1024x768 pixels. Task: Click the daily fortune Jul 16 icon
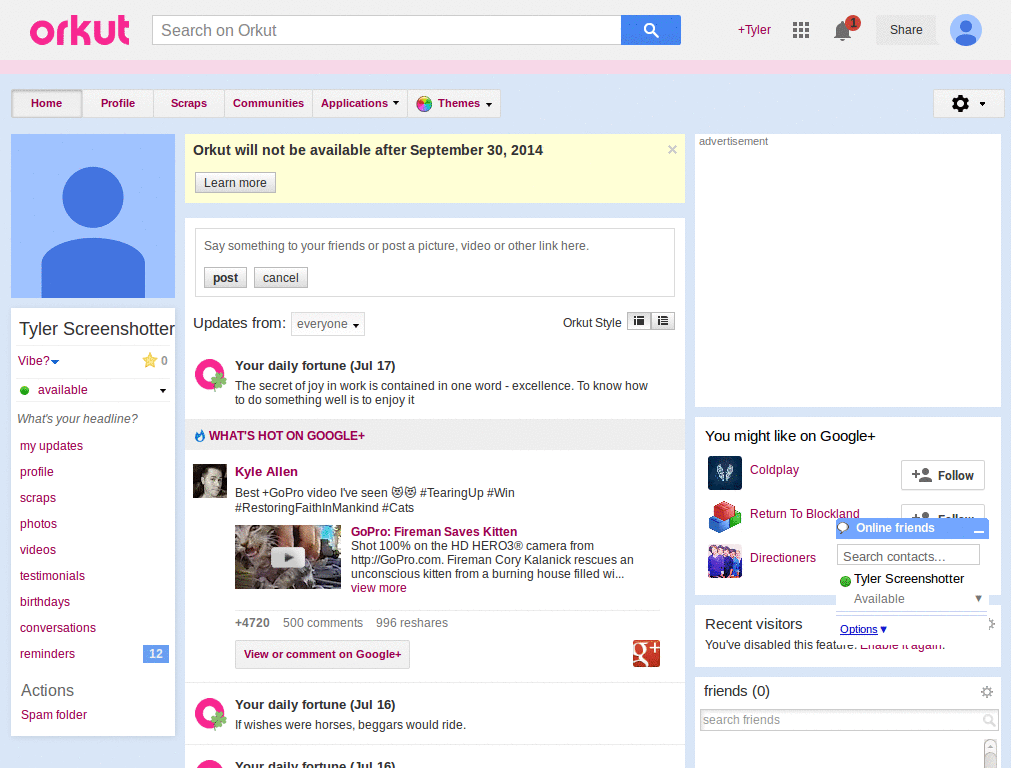210,714
